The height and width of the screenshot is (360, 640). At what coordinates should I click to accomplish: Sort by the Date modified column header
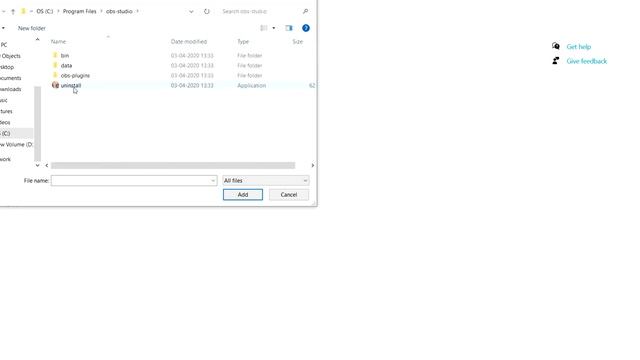pyautogui.click(x=189, y=42)
